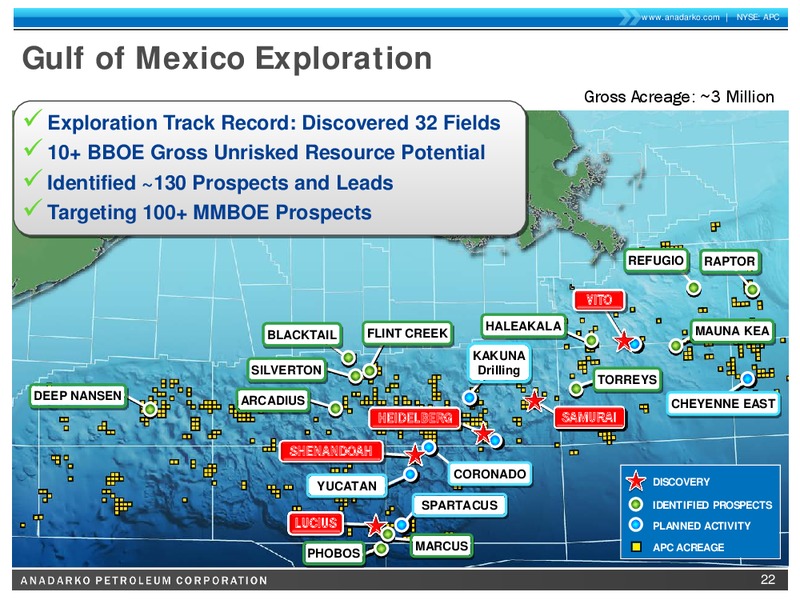Click the red SHENANDOAH label

tap(331, 451)
